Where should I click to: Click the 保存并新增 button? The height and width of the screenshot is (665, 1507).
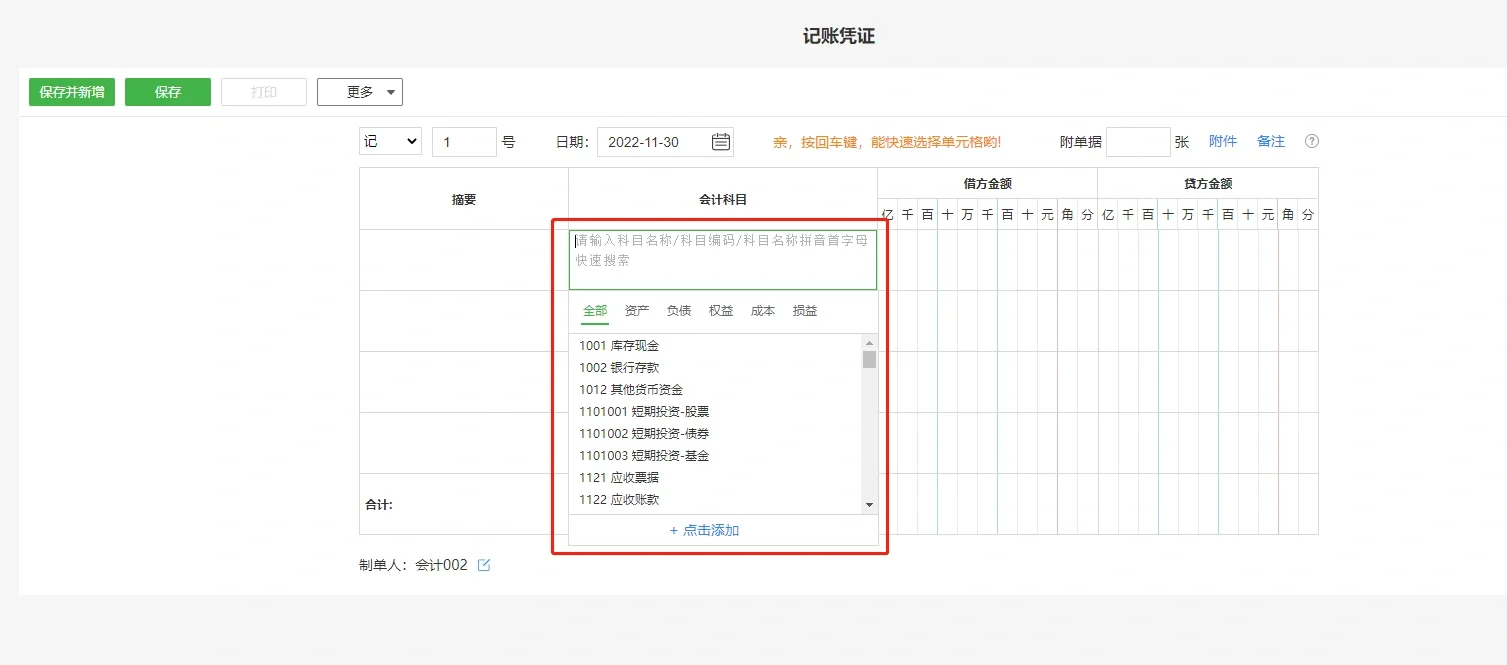[71, 91]
